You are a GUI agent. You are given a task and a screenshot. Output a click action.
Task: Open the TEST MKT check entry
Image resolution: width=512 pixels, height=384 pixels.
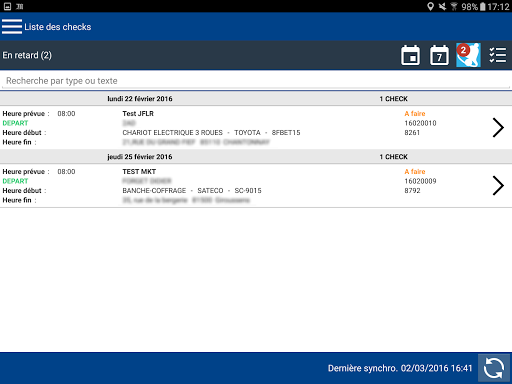(256, 186)
